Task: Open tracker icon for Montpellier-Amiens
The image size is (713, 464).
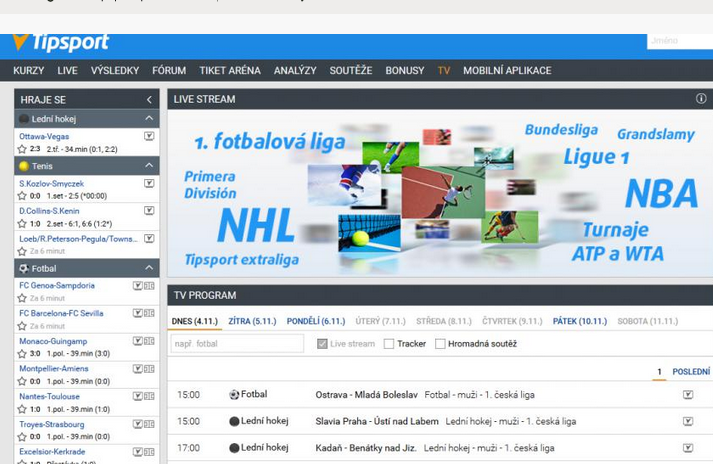Action: 149,368
